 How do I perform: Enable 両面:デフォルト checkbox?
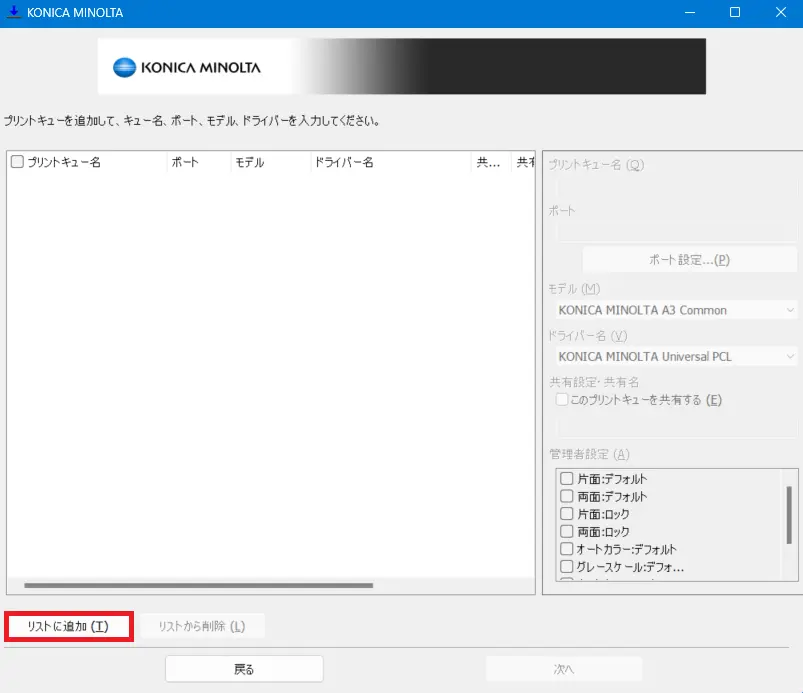567,497
